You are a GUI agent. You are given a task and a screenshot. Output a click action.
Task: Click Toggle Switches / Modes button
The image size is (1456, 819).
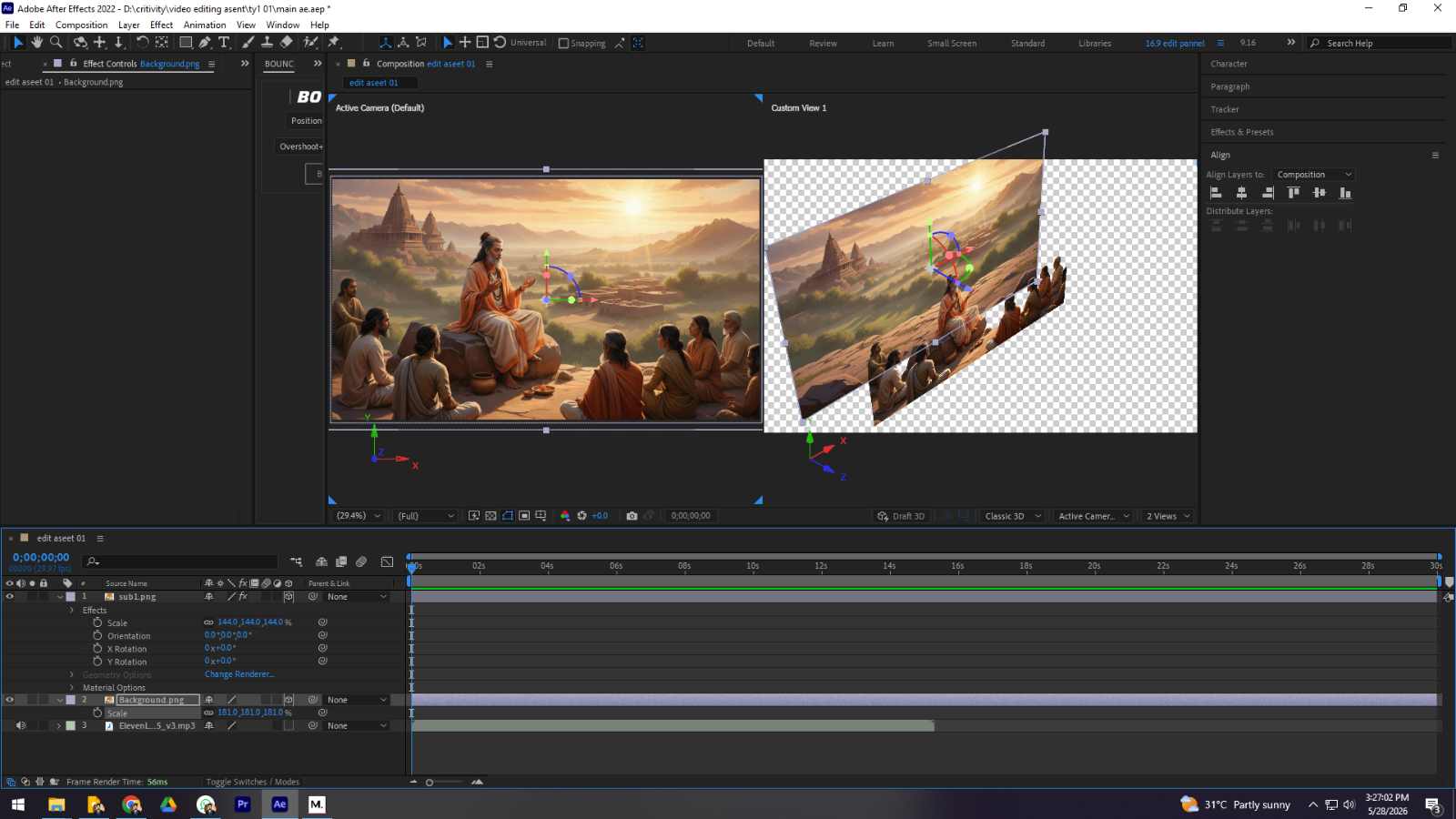[252, 782]
